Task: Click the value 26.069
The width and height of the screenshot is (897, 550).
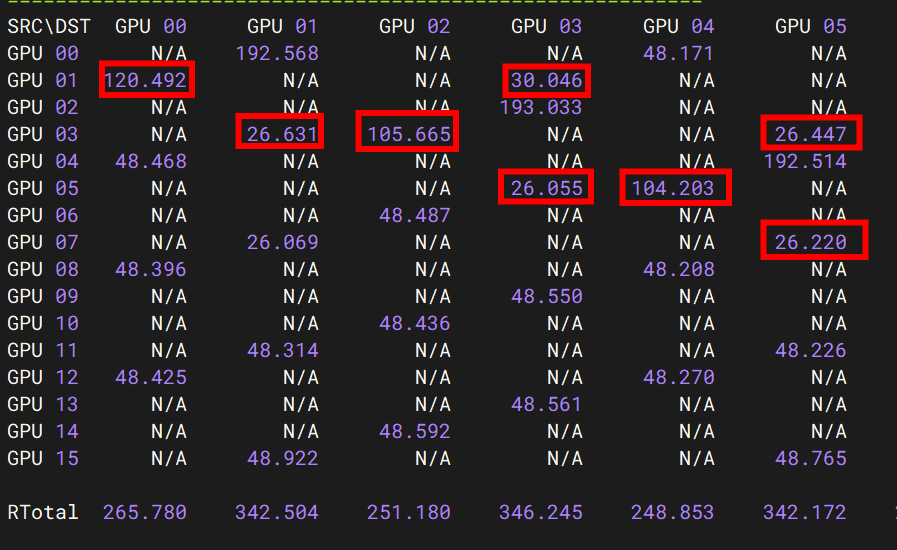Action: coord(283,242)
